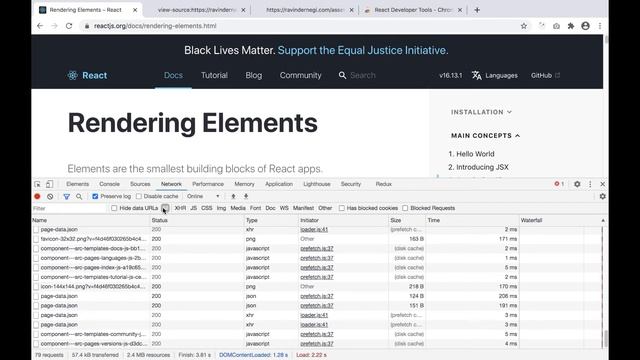
Task: Open the Redux DevTools tab
Action: tap(383, 184)
